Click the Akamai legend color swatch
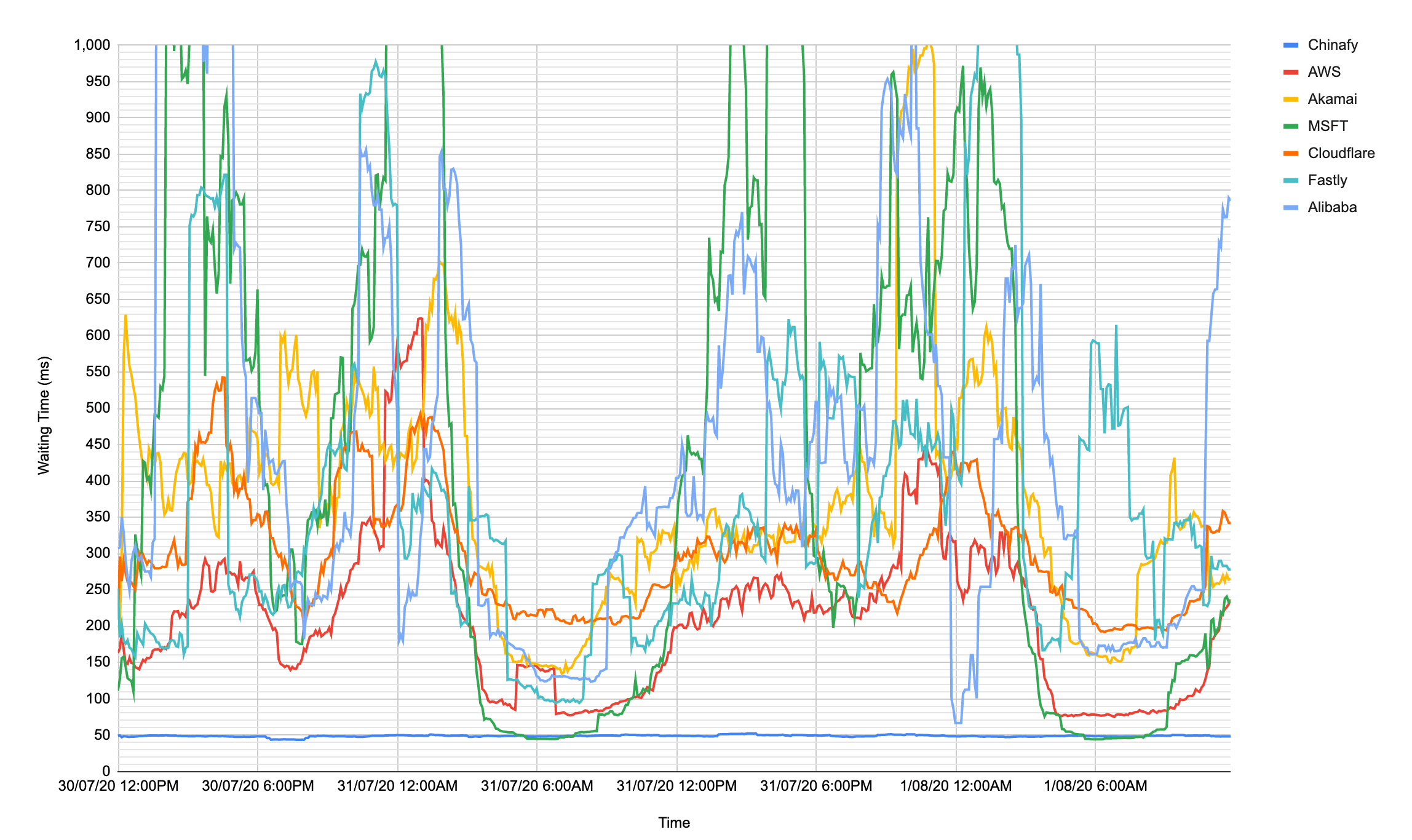 (1291, 99)
